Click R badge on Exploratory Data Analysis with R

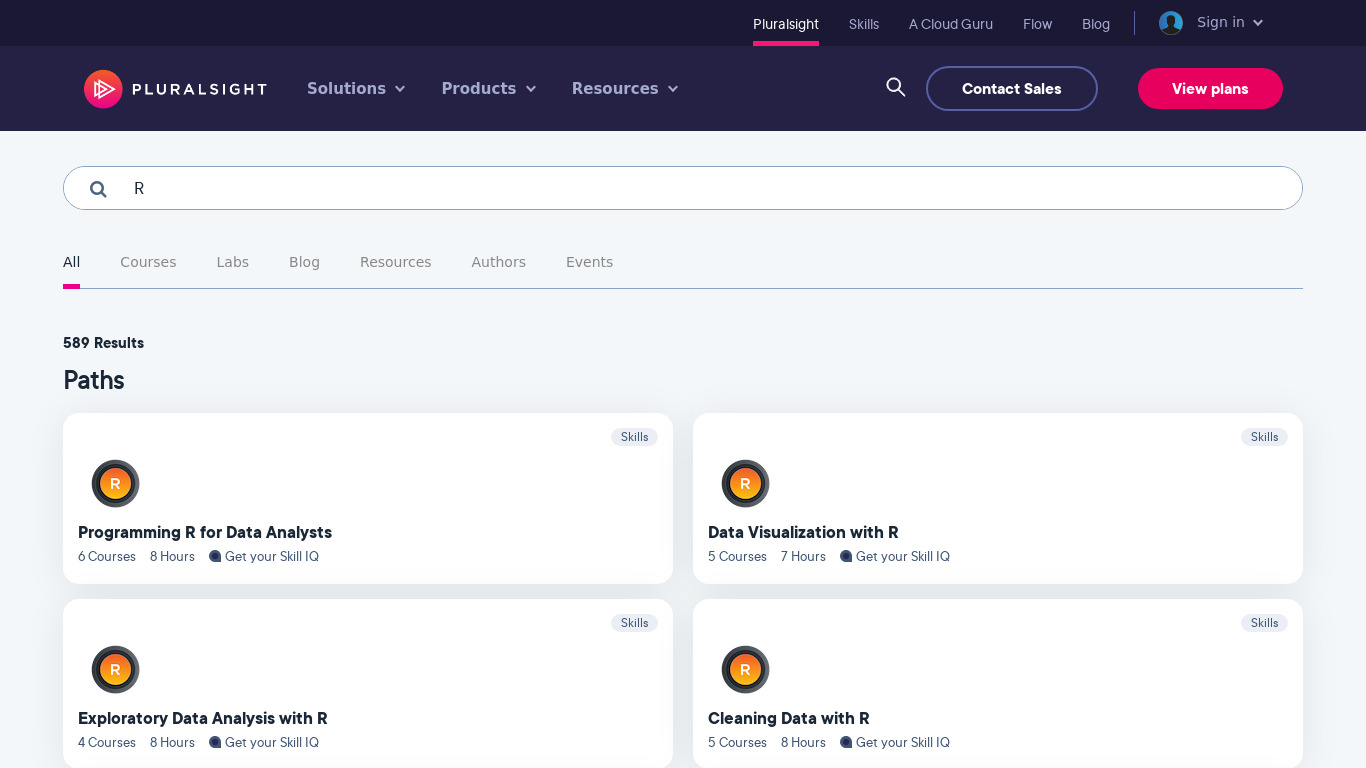(115, 670)
